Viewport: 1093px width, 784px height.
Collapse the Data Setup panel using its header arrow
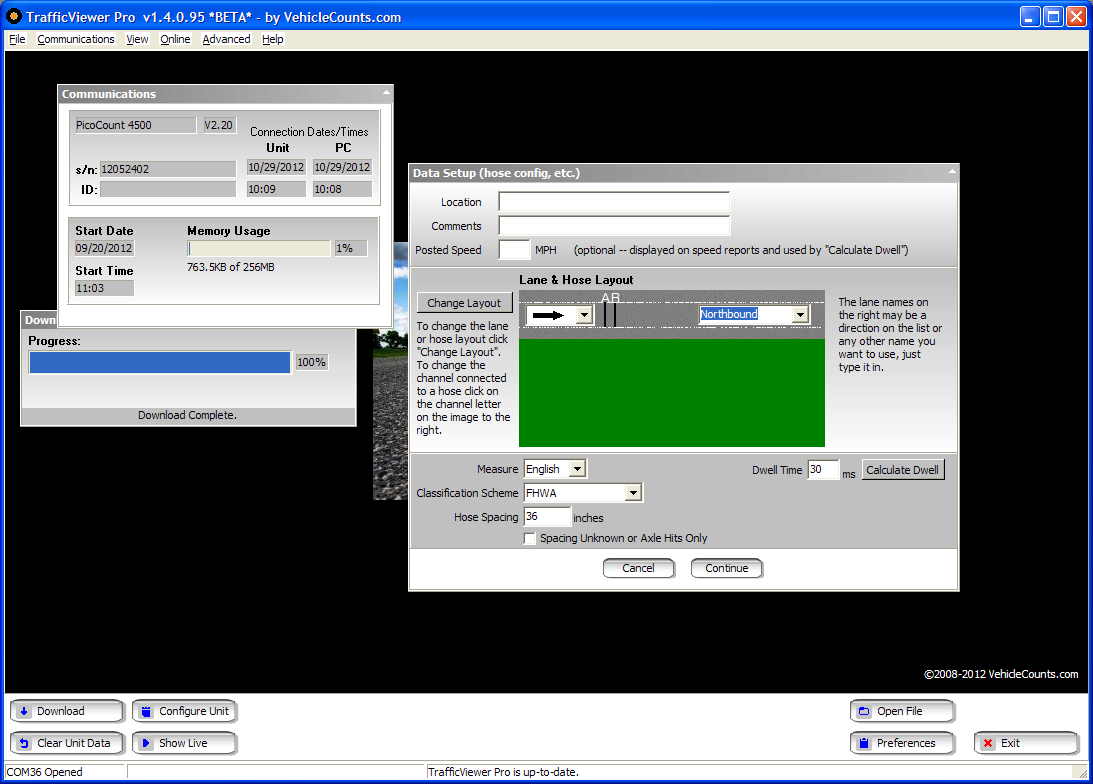pyautogui.click(x=952, y=171)
